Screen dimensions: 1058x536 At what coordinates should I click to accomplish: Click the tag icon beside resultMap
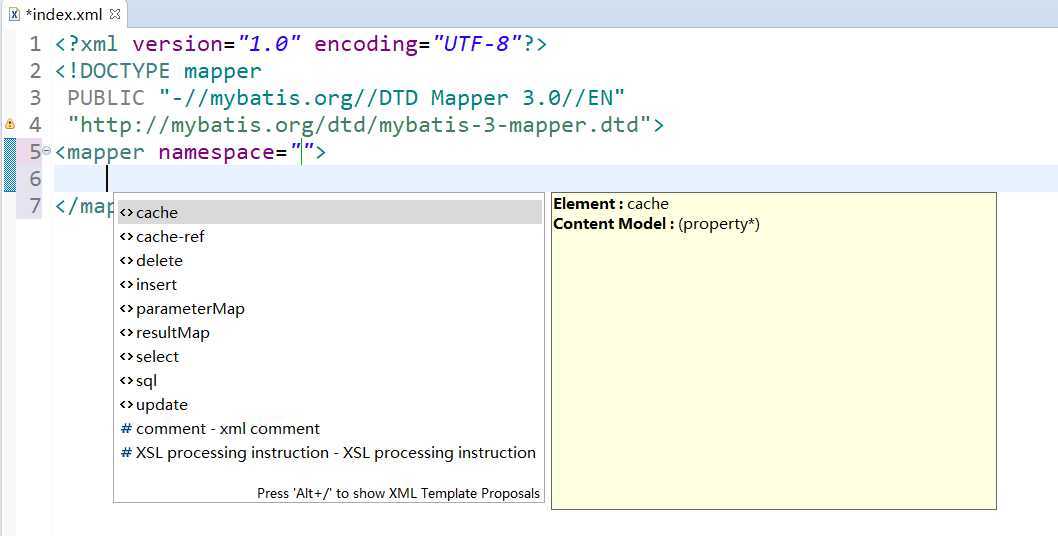(126, 333)
